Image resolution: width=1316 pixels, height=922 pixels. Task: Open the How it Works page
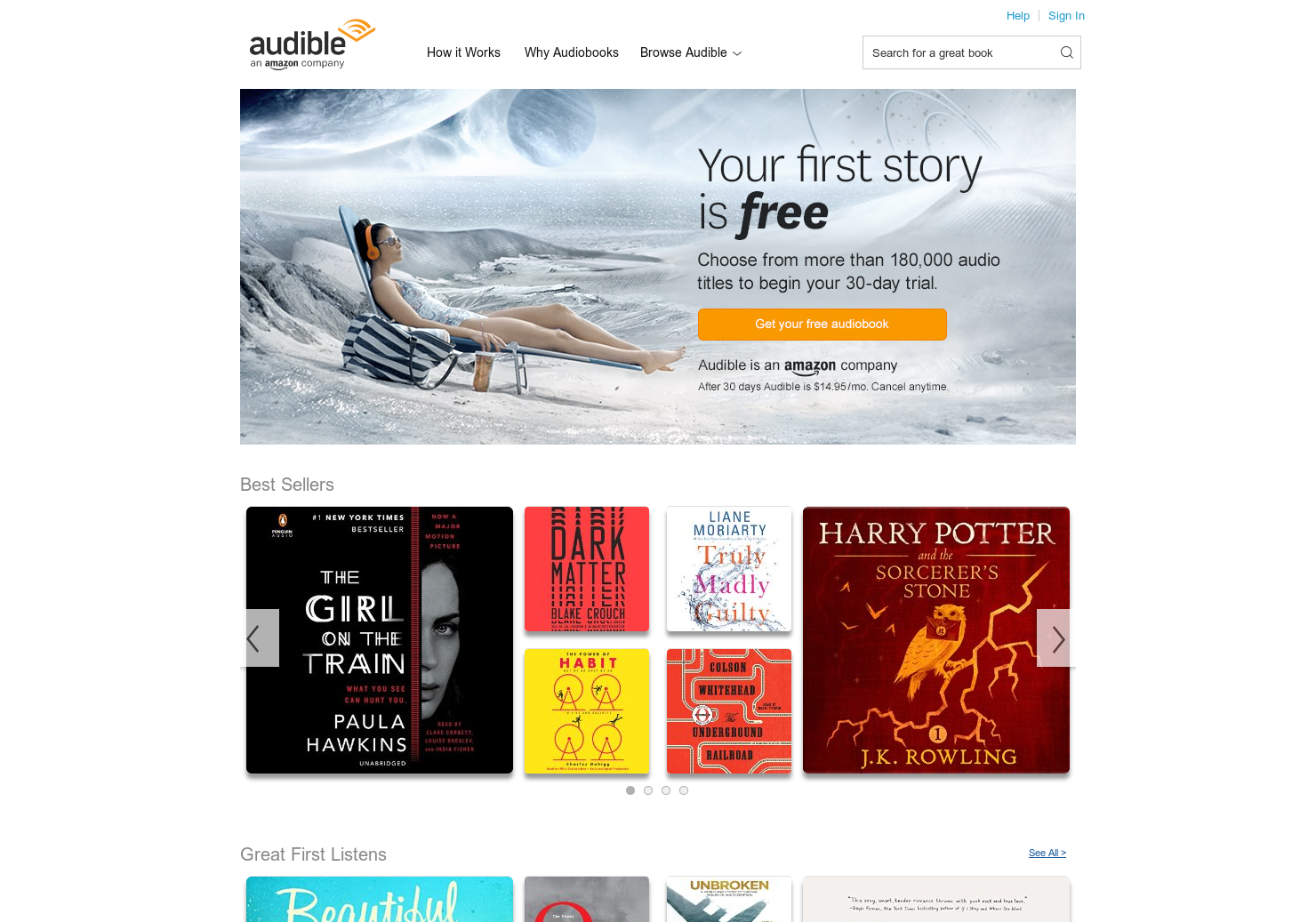click(x=463, y=52)
